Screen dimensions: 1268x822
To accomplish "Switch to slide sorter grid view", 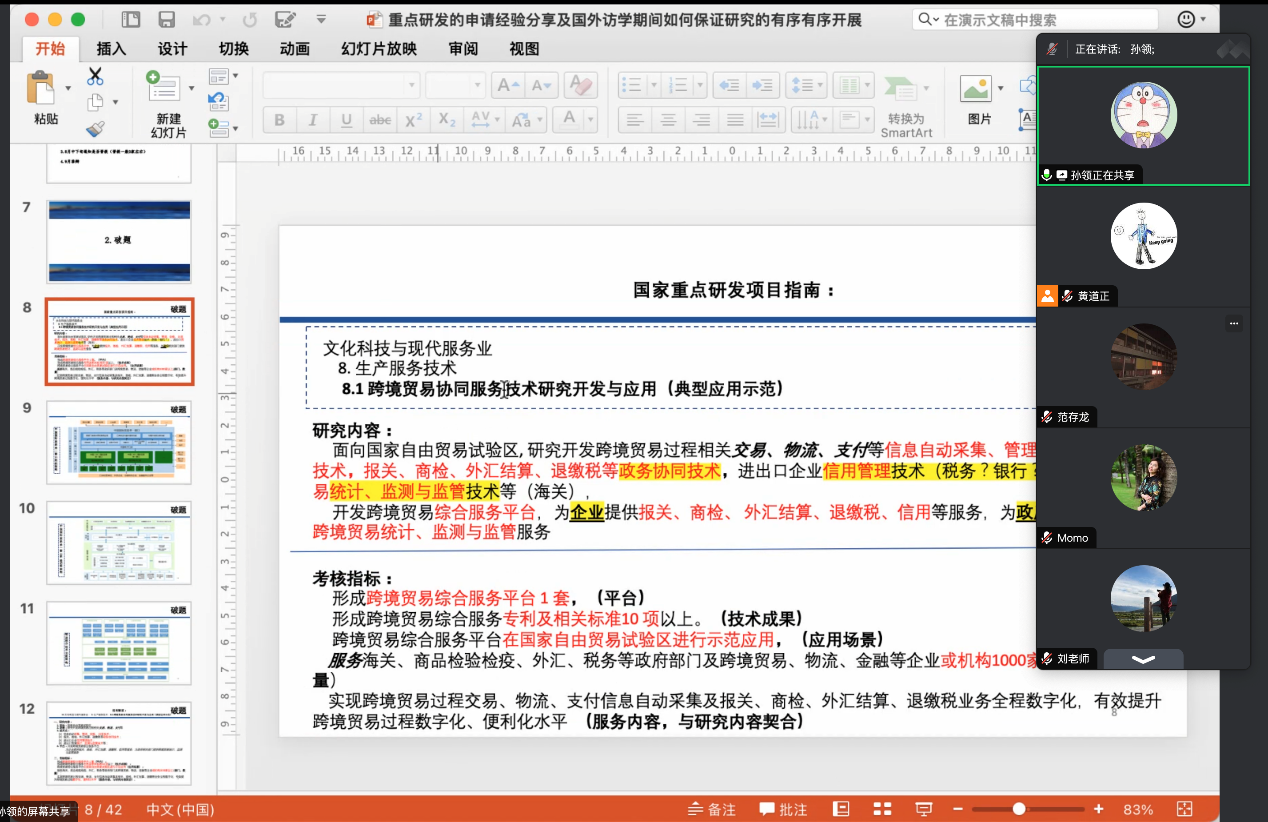I will (882, 809).
